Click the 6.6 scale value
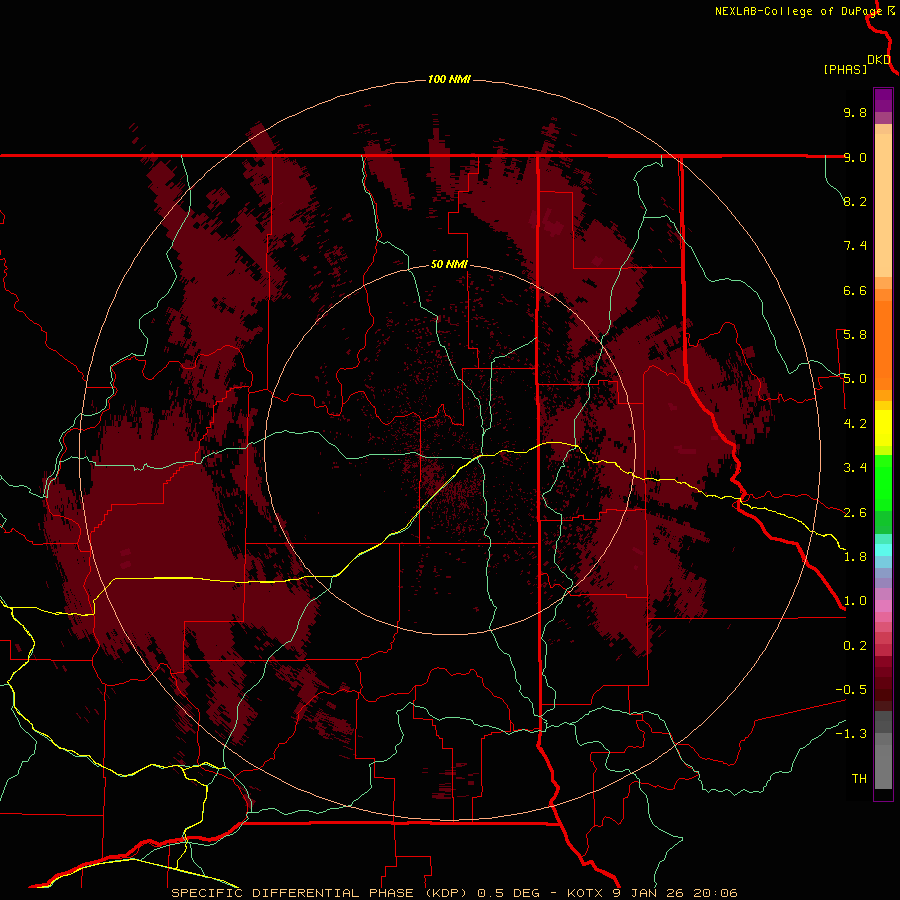 (x=855, y=290)
